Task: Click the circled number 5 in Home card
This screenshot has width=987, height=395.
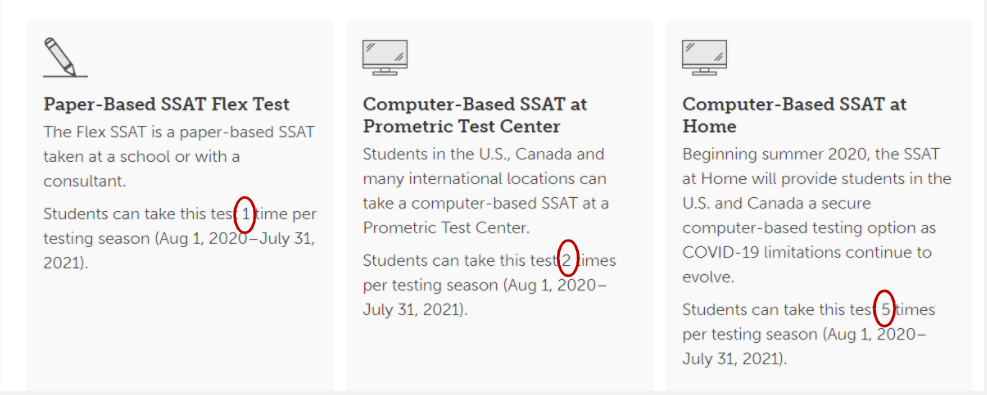Action: pos(884,308)
